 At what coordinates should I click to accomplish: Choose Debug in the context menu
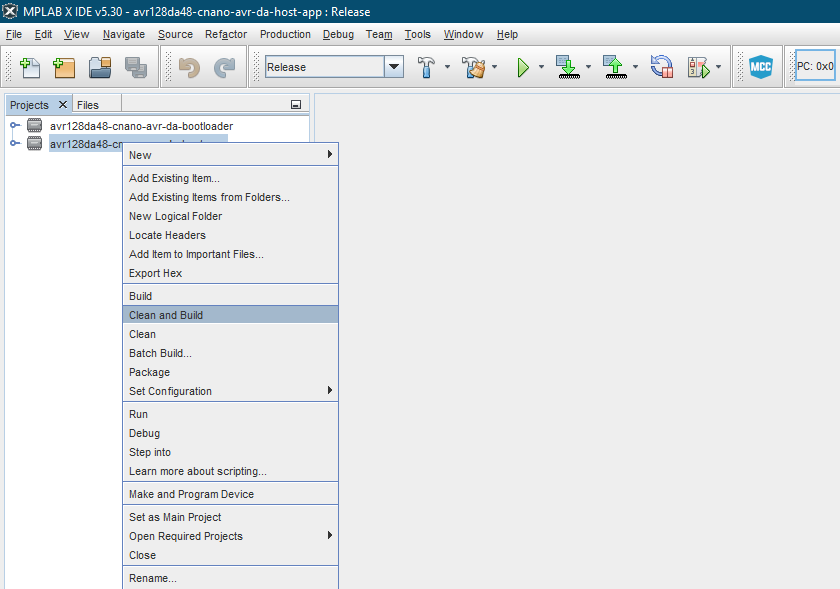point(231,433)
